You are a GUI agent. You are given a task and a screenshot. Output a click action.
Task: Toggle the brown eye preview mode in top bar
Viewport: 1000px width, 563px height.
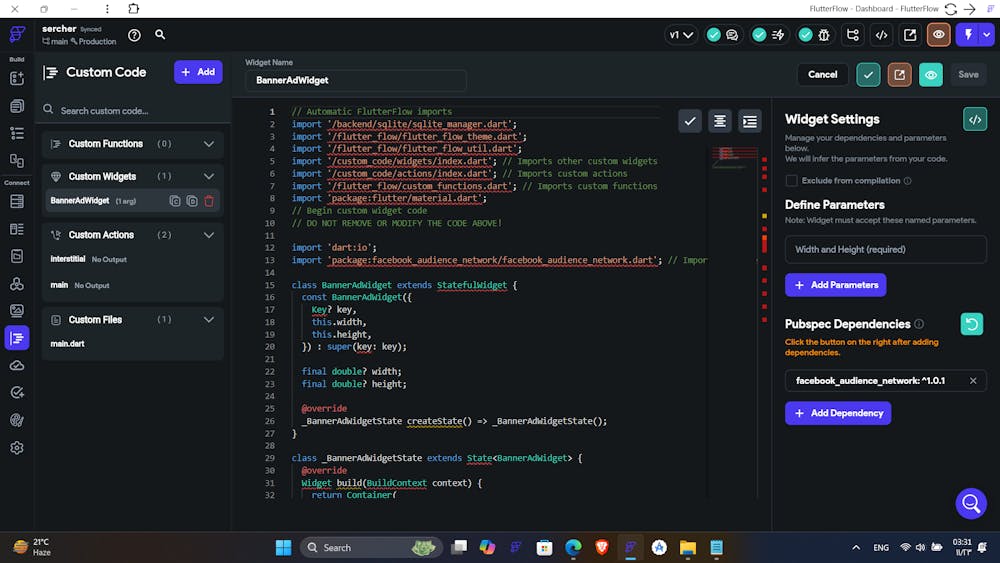coord(938,35)
